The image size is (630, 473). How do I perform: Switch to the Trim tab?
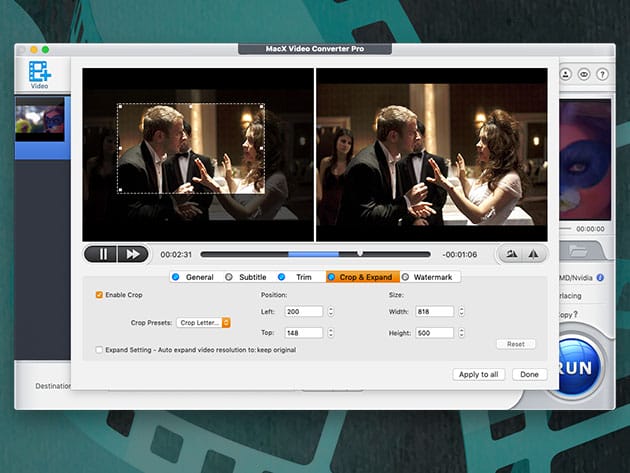[x=282, y=277]
